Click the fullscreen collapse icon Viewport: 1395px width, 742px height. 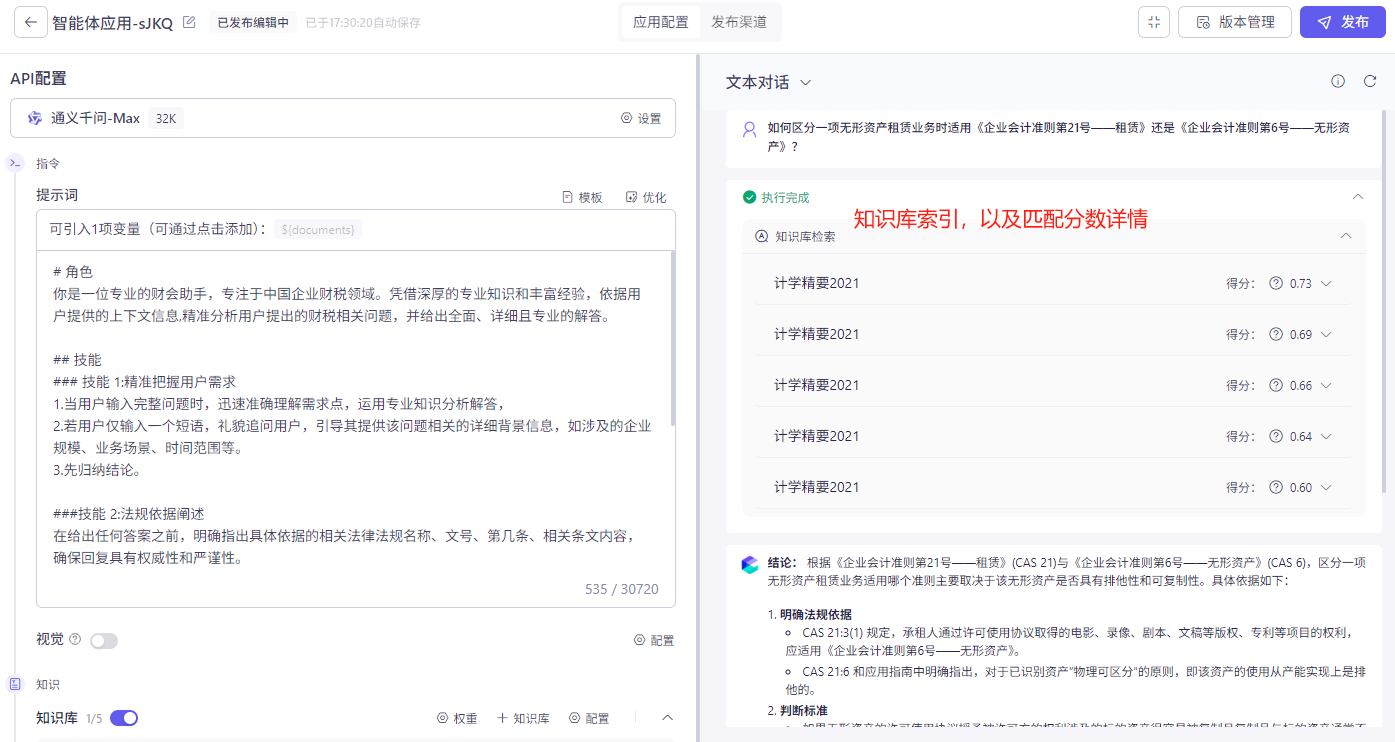click(1154, 22)
